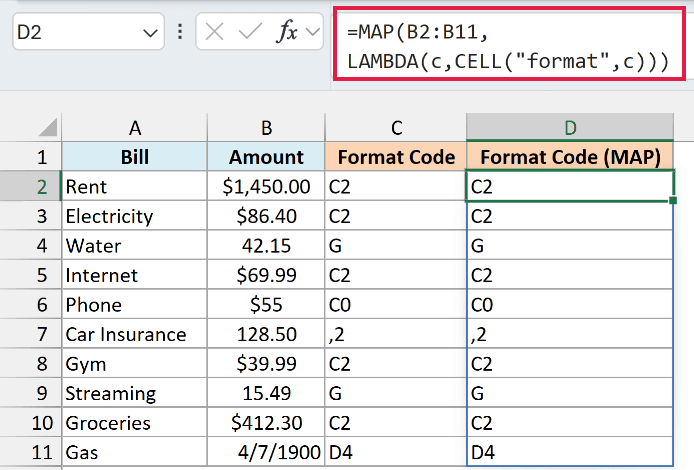Select column D cell with ,2
The width and height of the screenshot is (694, 470).
(570, 334)
